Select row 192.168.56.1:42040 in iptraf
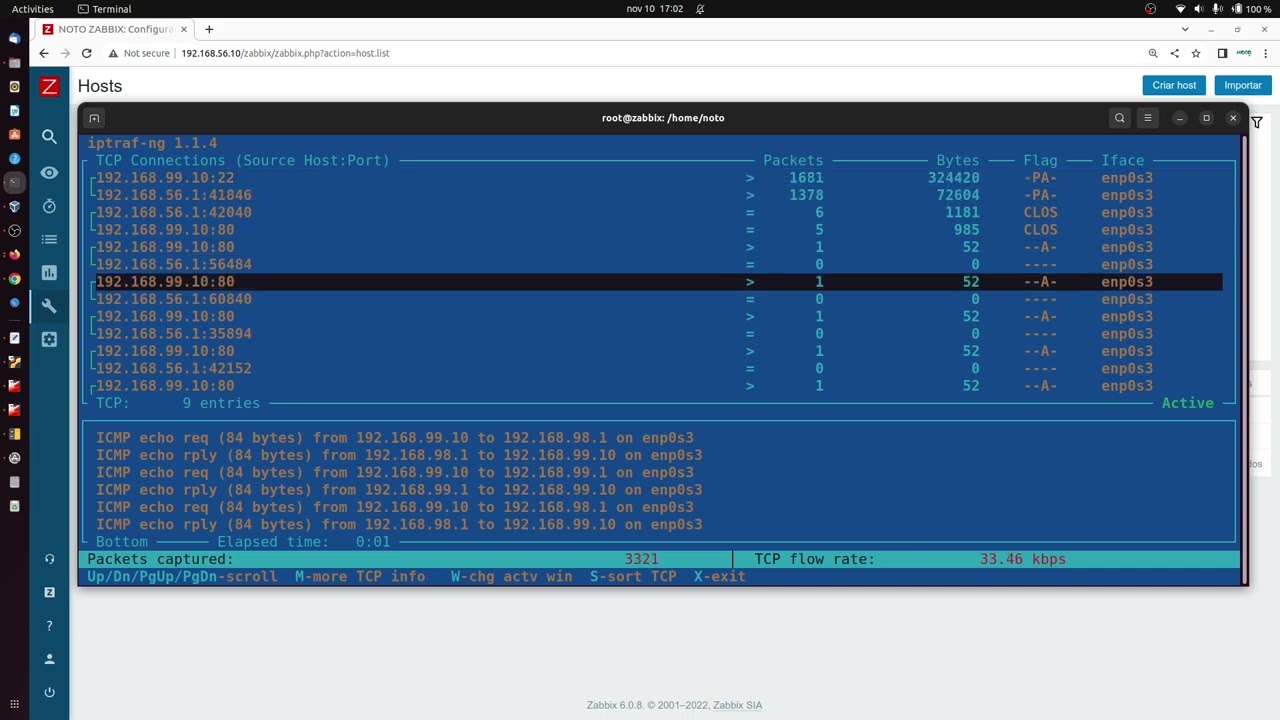This screenshot has width=1280, height=720. pos(659,212)
